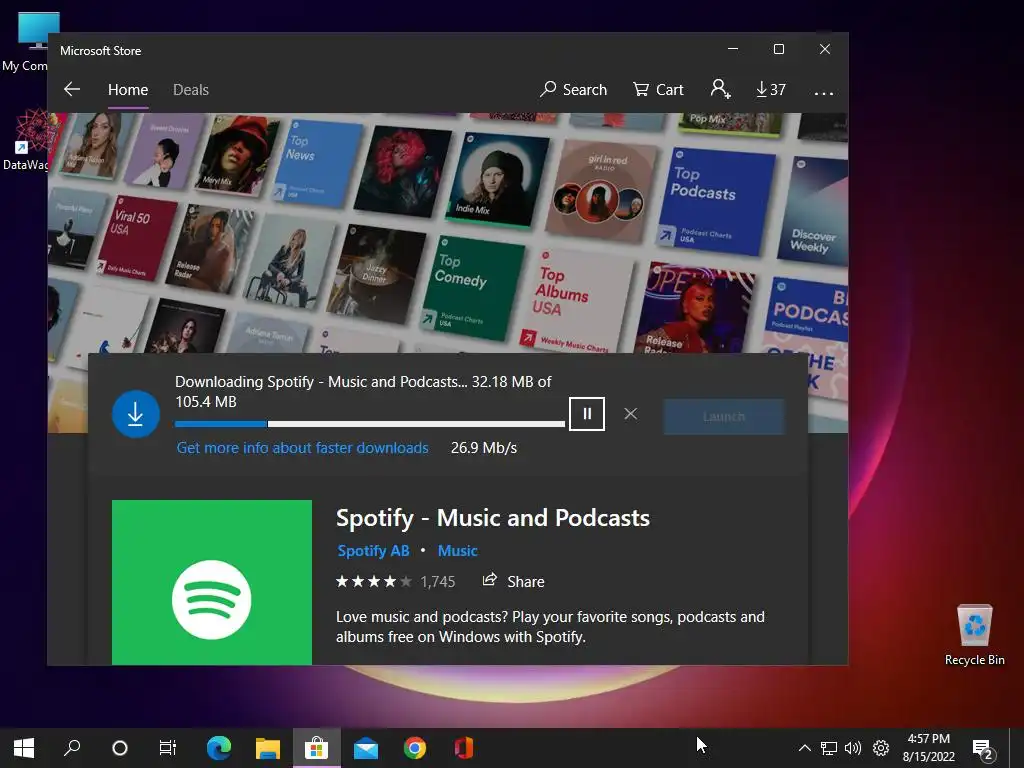
Task: Open taskbar search magnifier
Action: tap(72, 748)
